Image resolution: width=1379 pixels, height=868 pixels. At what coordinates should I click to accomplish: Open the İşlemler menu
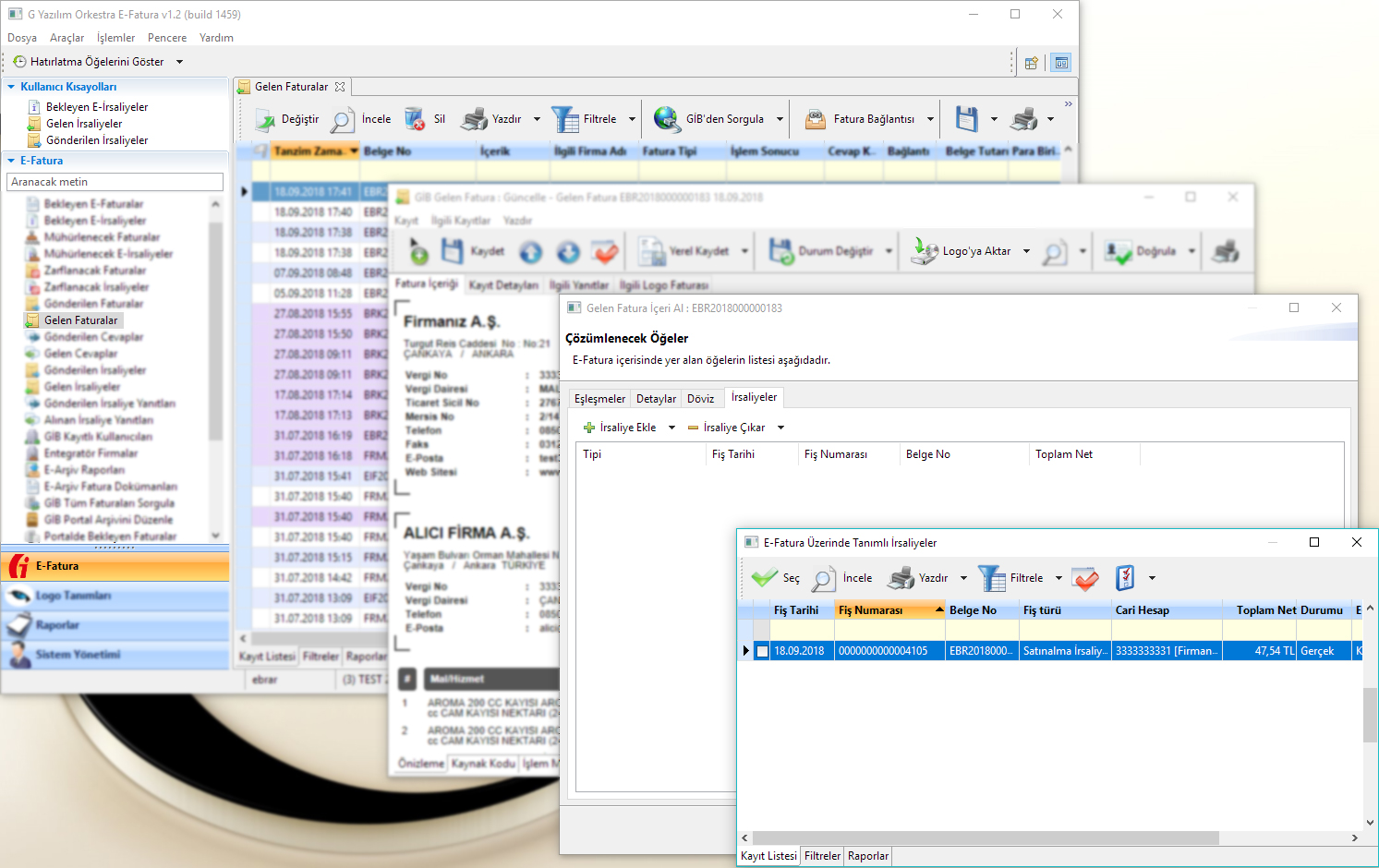pyautogui.click(x=115, y=38)
